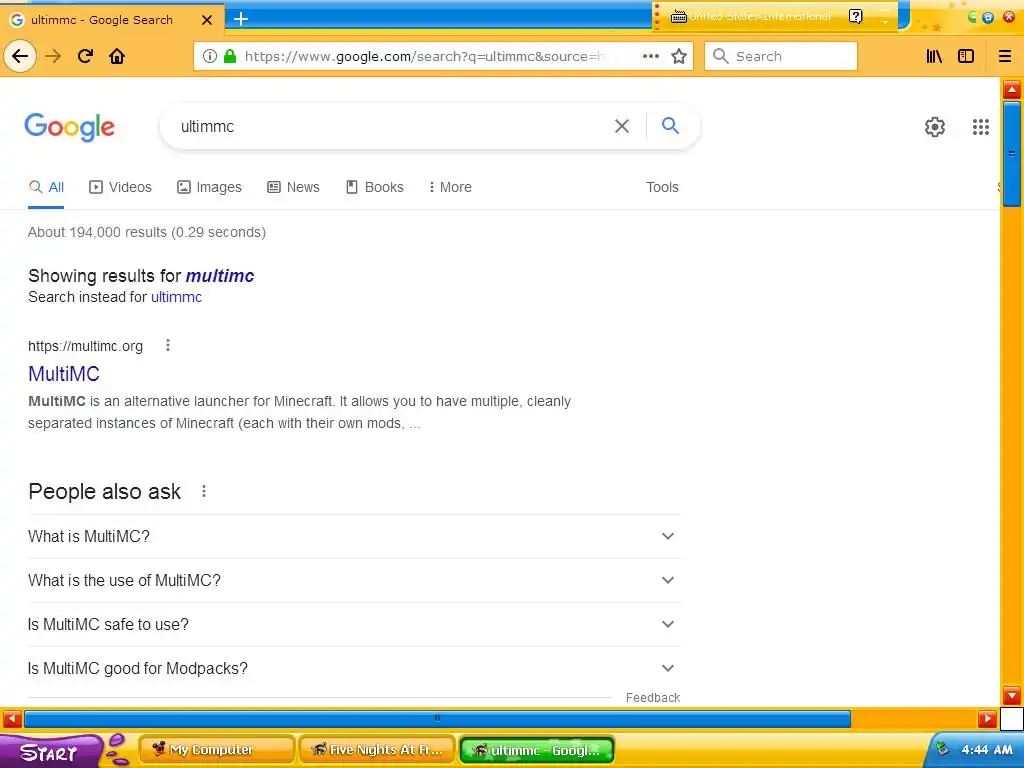This screenshot has width=1024, height=768.
Task: Open page actions three-dot menu in address bar
Action: (650, 56)
